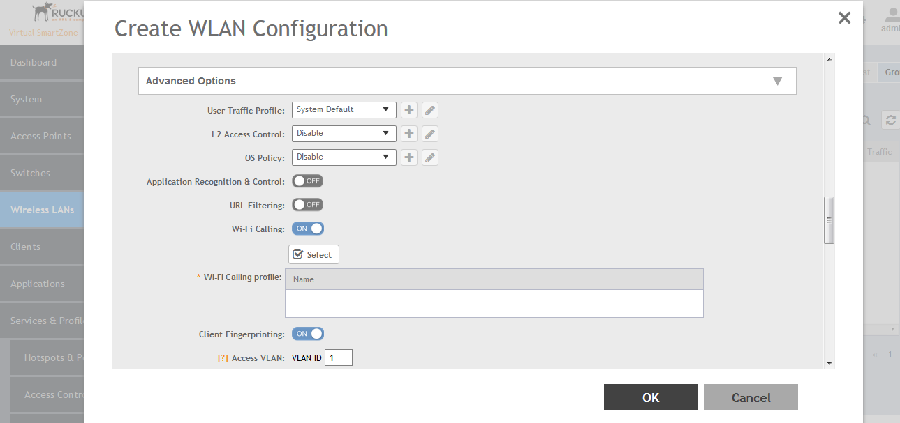Expand the OS Policy dropdown
Screen dimensions: 900x423
click(342, 157)
